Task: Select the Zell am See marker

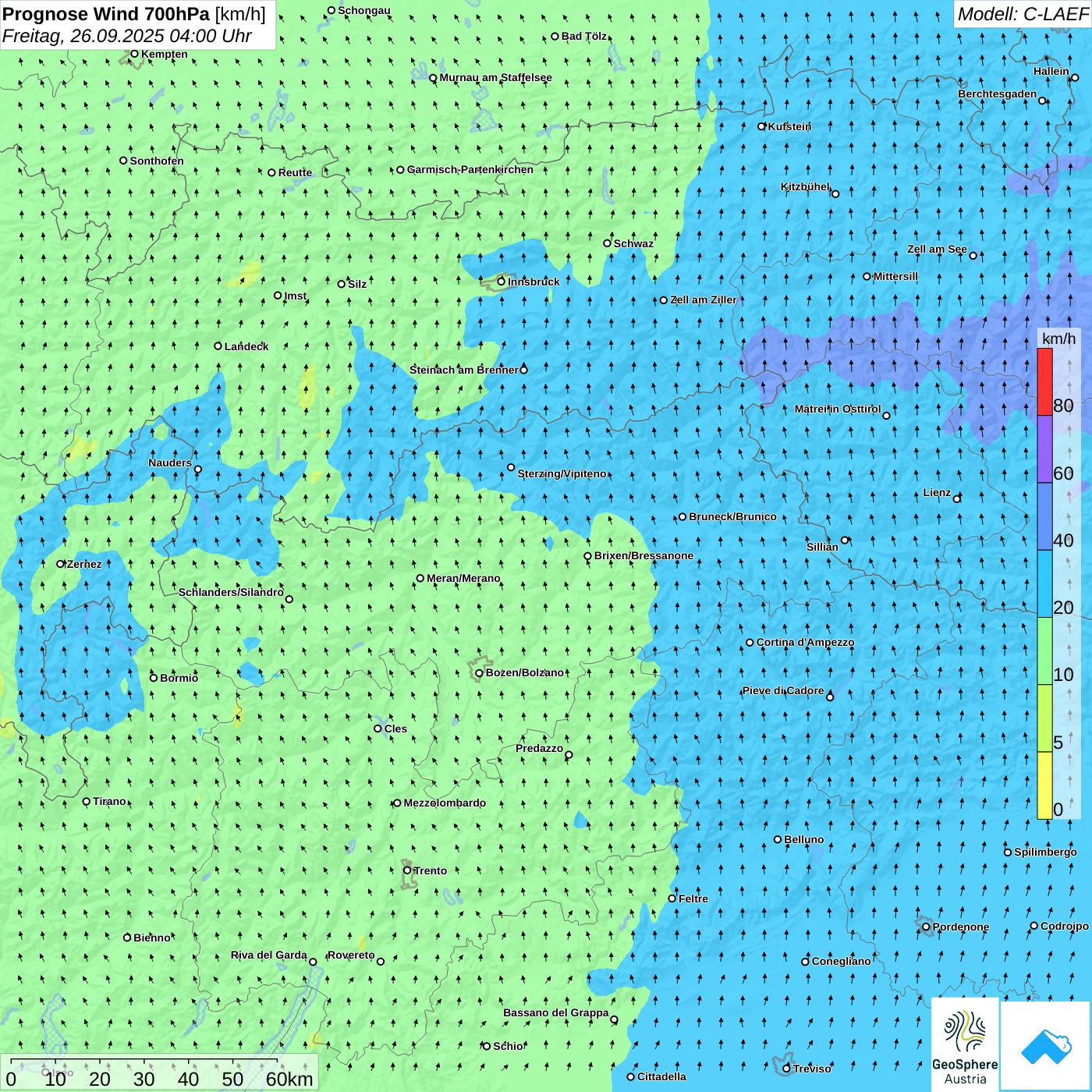Action: pyautogui.click(x=973, y=255)
